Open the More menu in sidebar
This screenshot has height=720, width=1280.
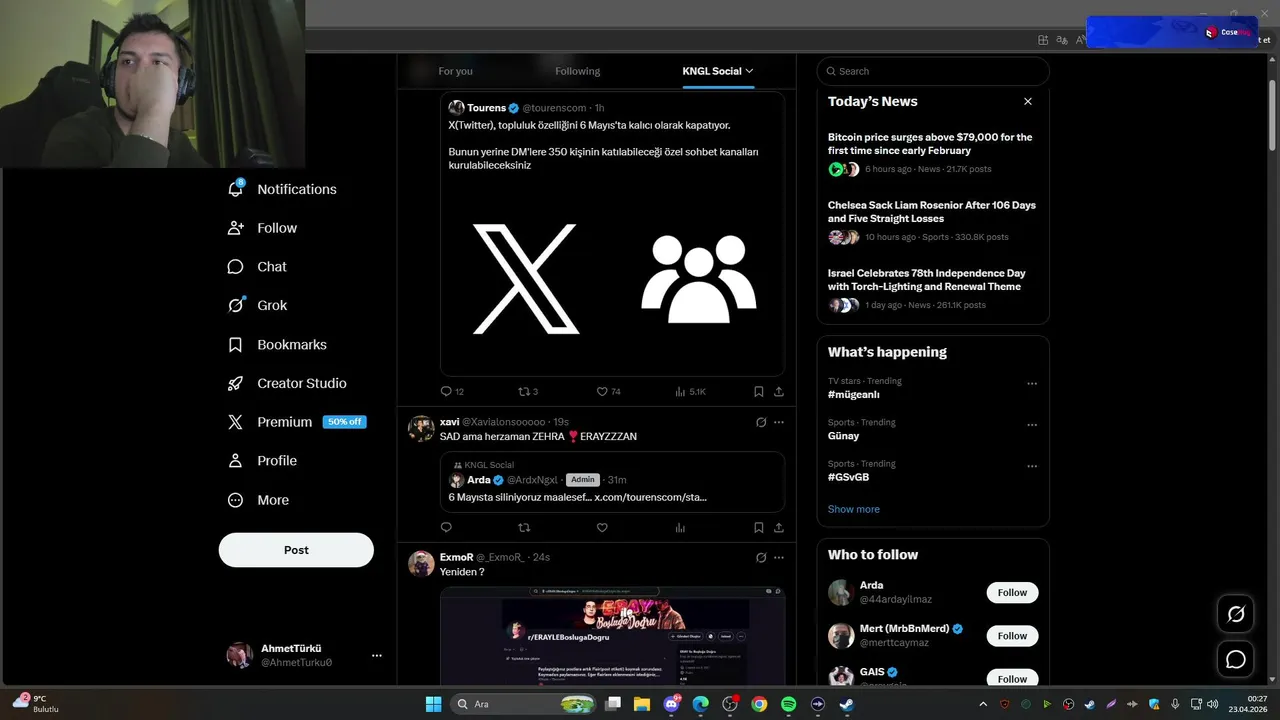coord(259,500)
